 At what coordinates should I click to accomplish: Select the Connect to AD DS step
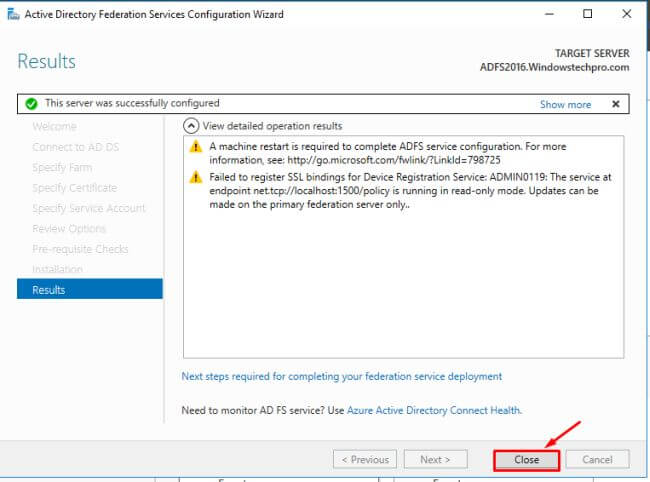pos(75,147)
